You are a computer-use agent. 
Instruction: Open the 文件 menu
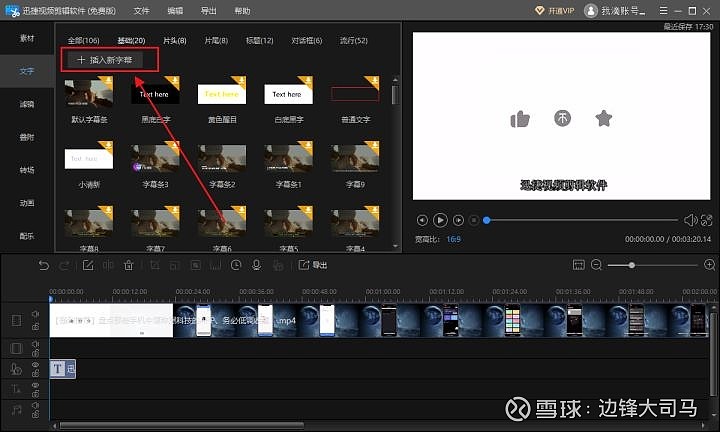[x=141, y=11]
